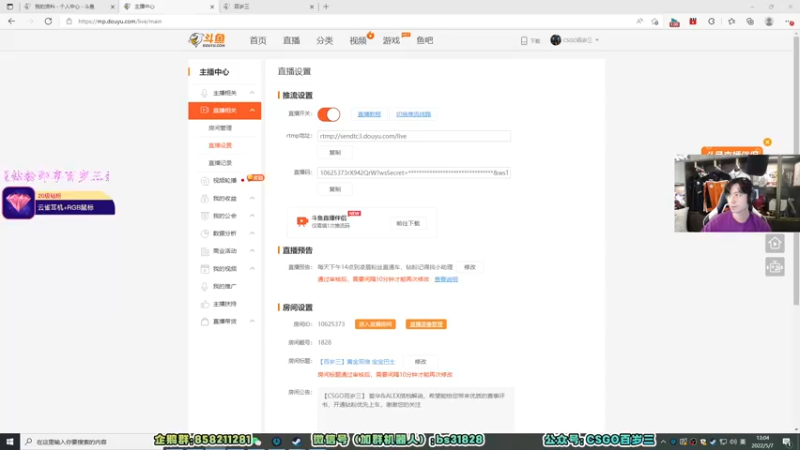Open the browser favorites star icon
Screen dimensions: 800x450
point(731,21)
